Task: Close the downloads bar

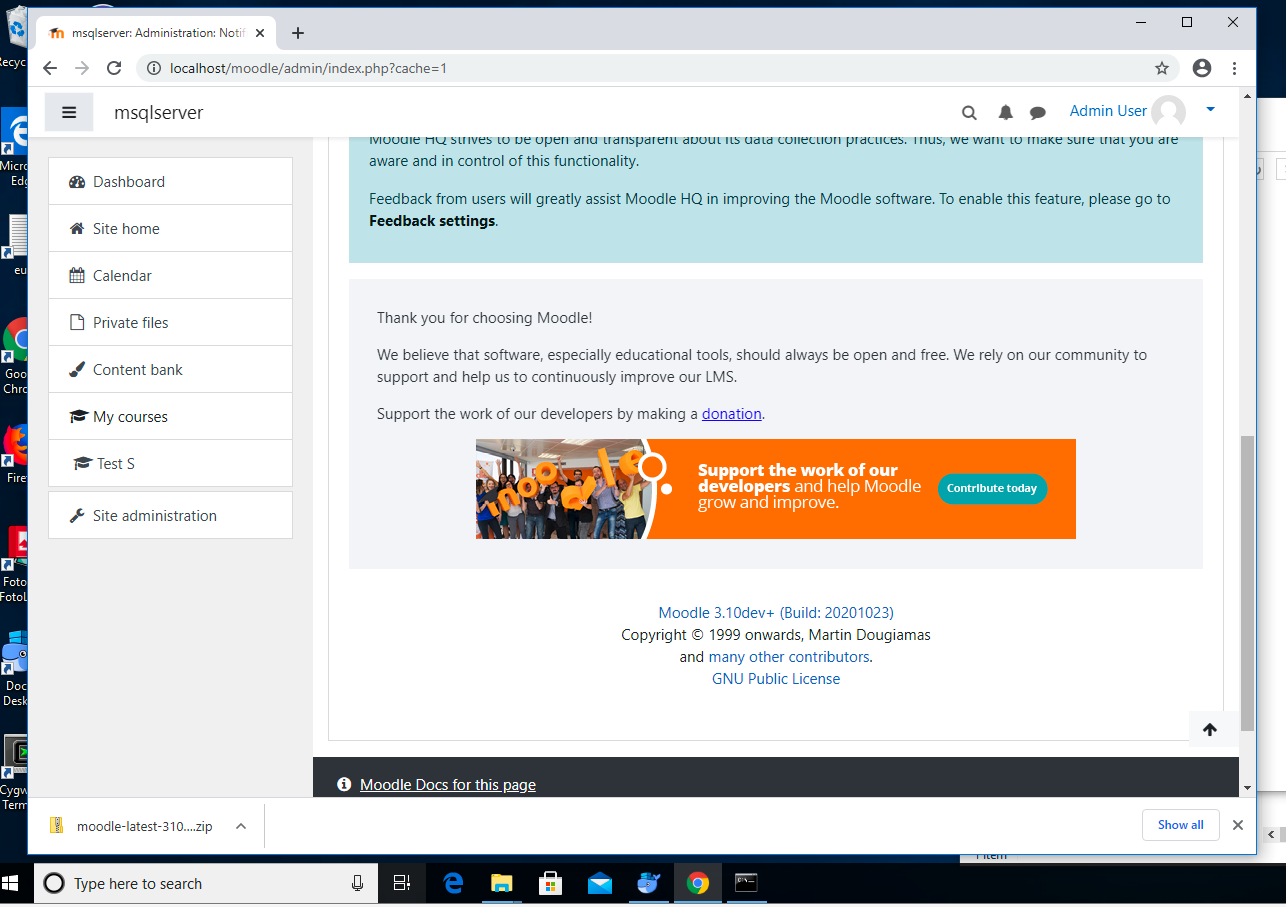Action: pos(1238,825)
